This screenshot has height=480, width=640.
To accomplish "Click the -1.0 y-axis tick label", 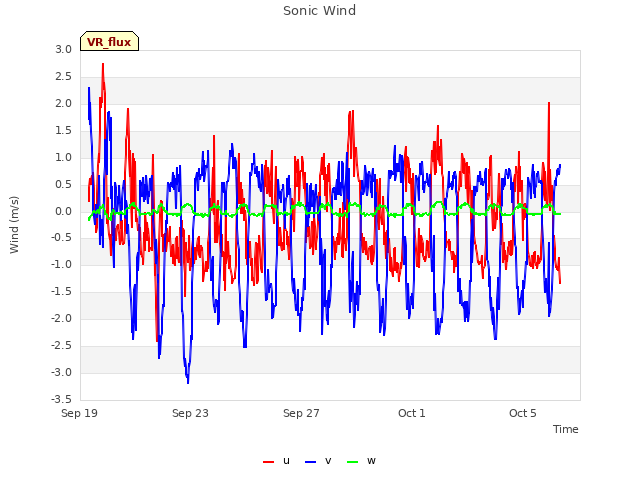I will click(62, 265).
